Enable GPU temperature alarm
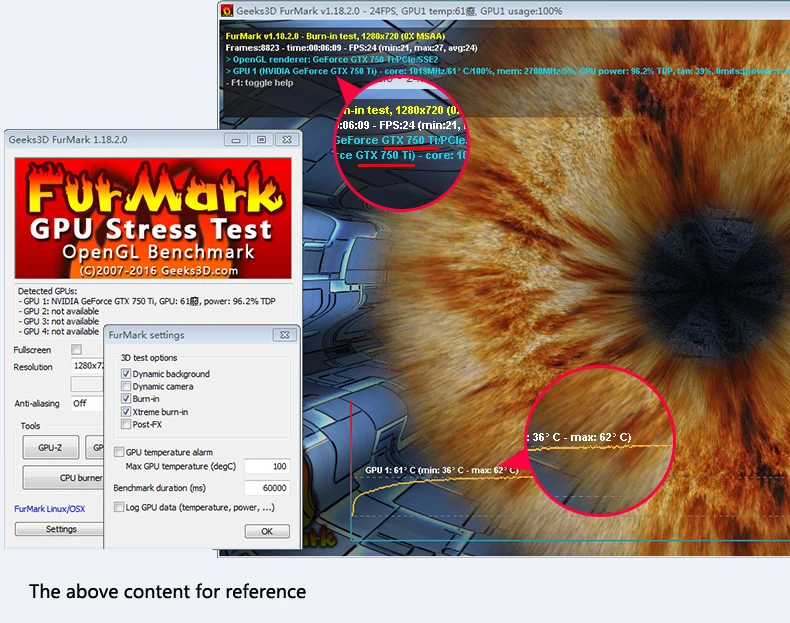The width and height of the screenshot is (790, 623). [119, 452]
